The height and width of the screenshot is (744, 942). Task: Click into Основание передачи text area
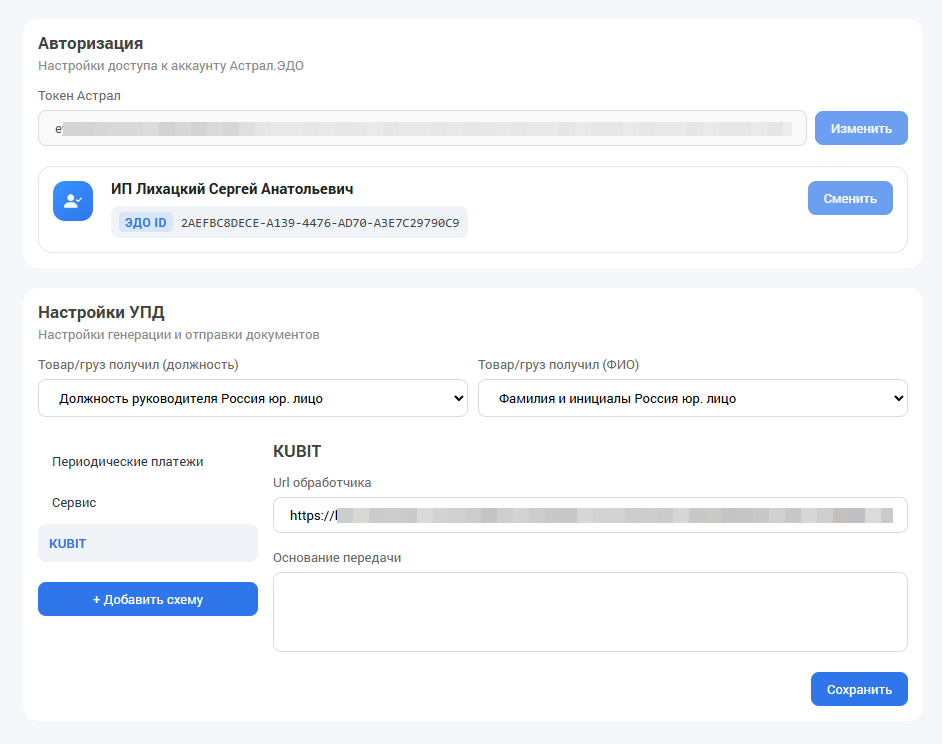click(x=590, y=612)
